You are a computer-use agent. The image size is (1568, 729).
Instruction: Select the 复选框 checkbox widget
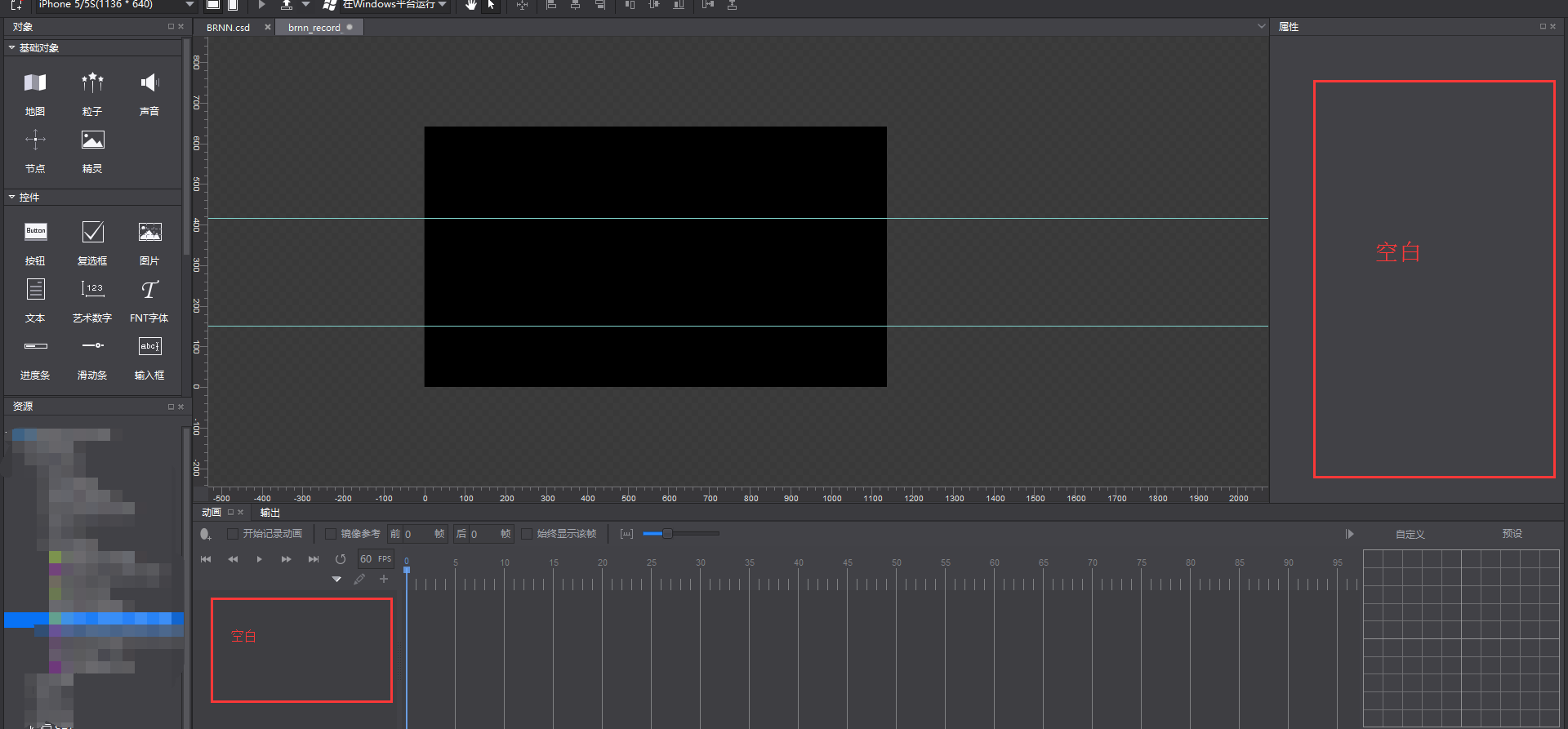(92, 242)
